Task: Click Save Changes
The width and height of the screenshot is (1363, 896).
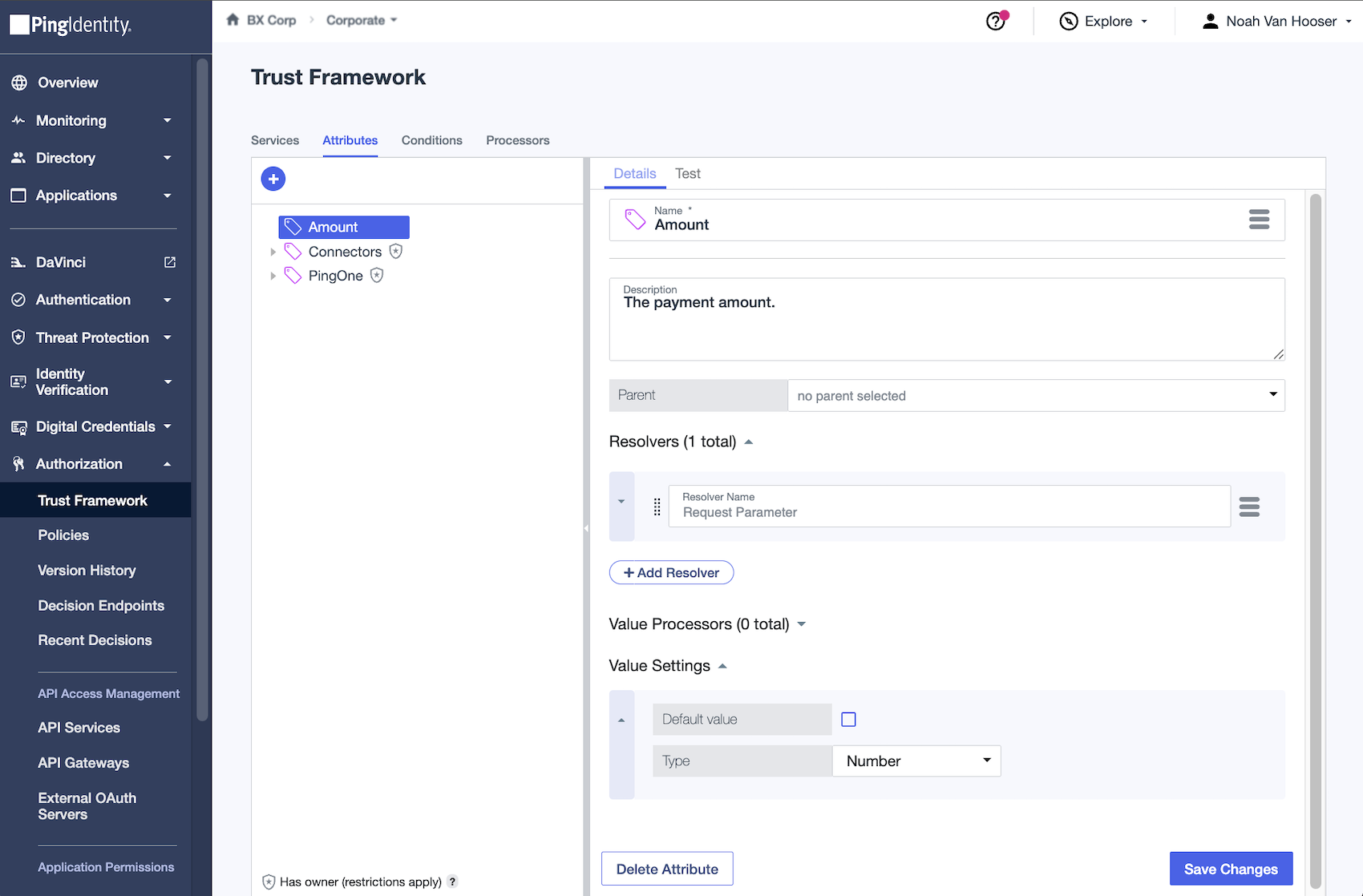Action: point(1231,869)
